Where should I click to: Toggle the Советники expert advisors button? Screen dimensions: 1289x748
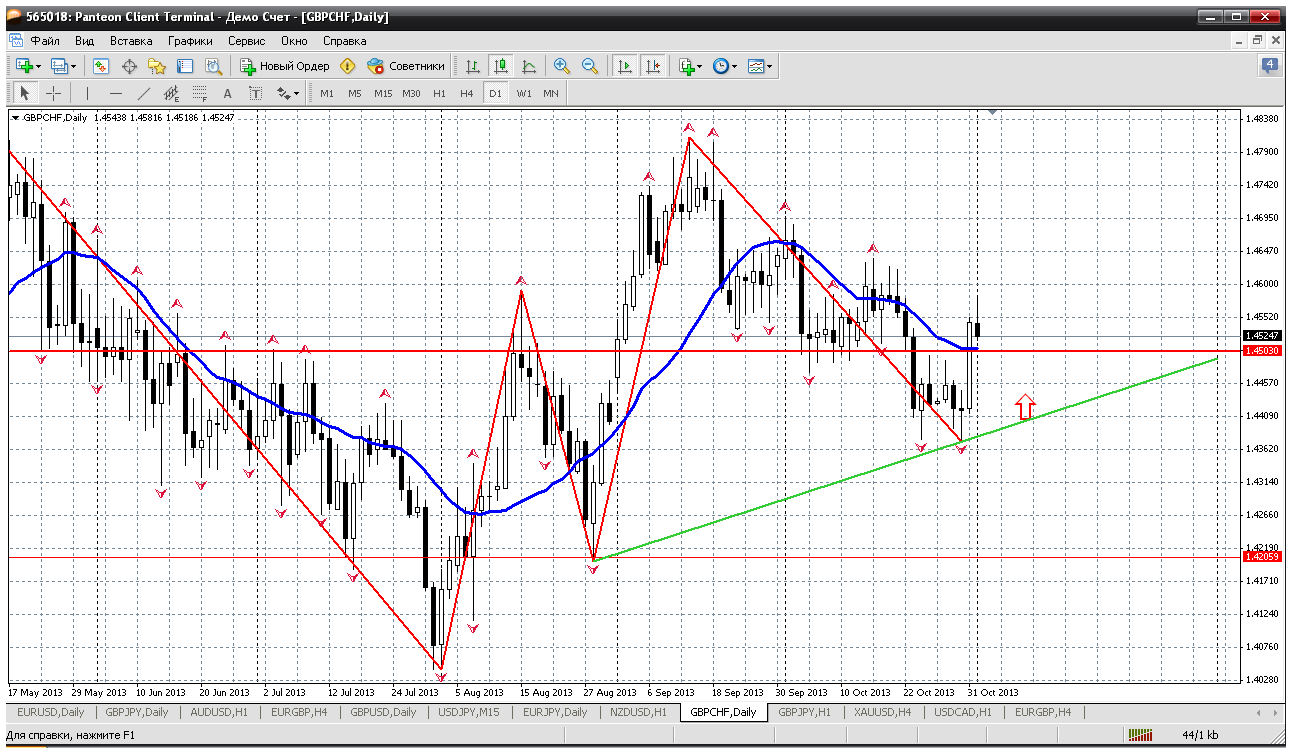tap(406, 66)
